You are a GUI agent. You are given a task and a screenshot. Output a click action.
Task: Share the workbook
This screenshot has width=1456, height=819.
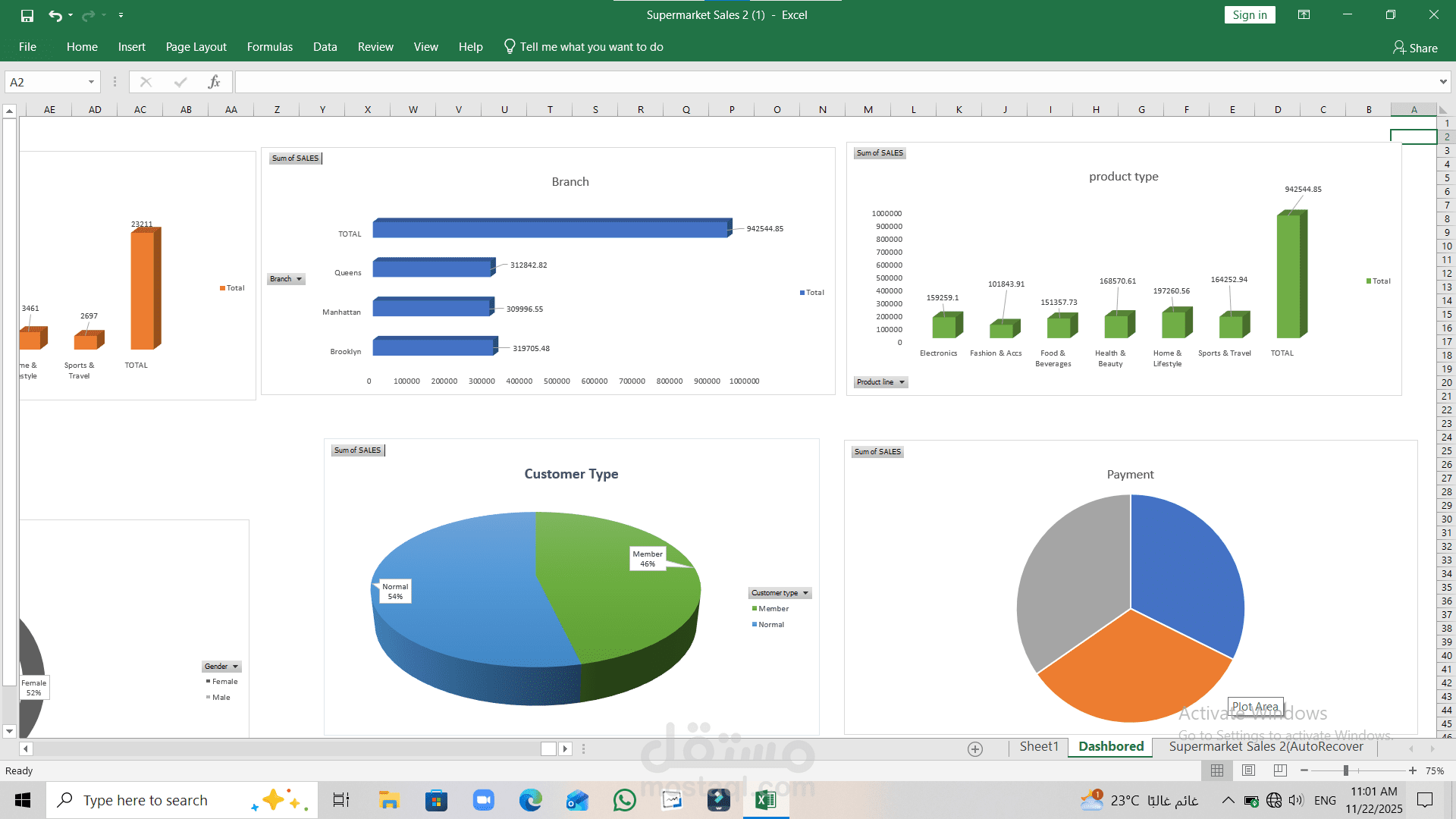tap(1415, 48)
